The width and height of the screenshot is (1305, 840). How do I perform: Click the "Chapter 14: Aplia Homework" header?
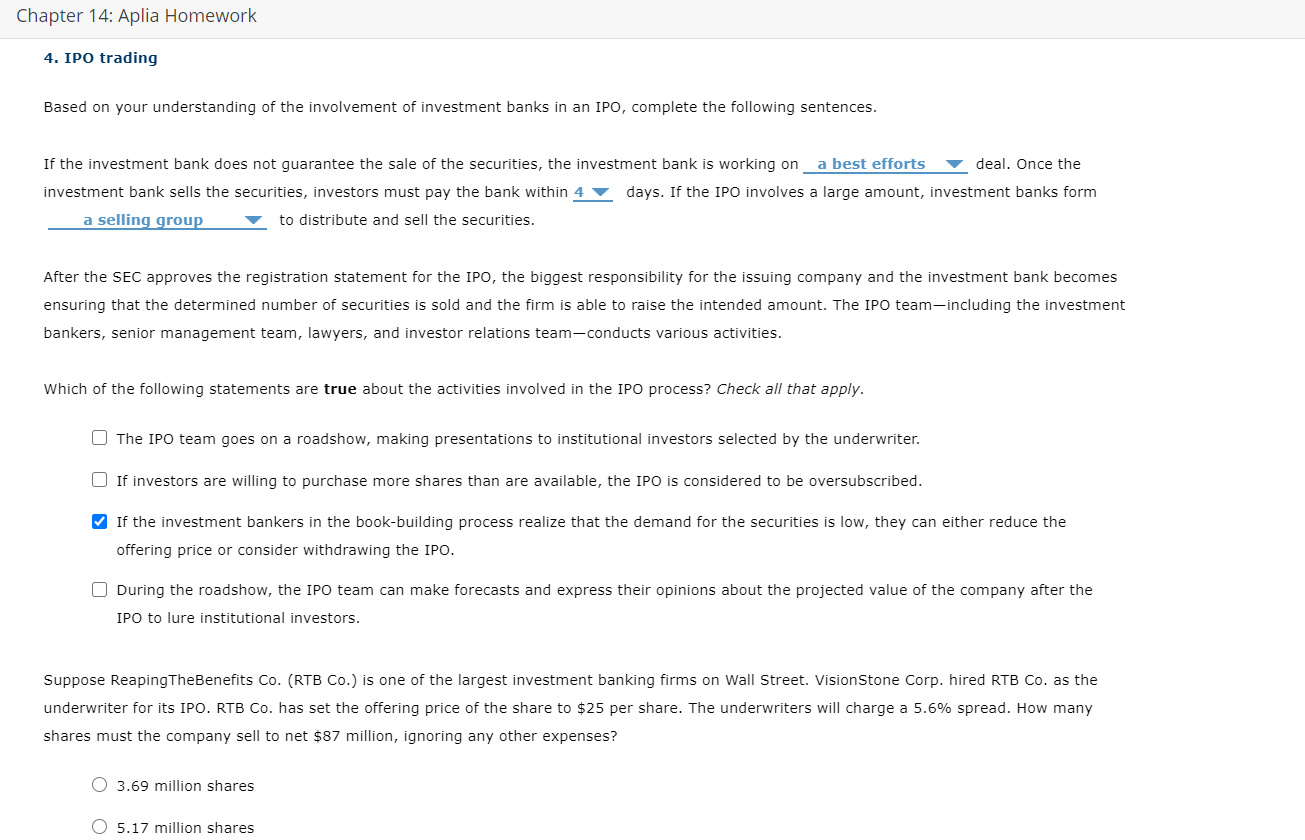pos(136,15)
